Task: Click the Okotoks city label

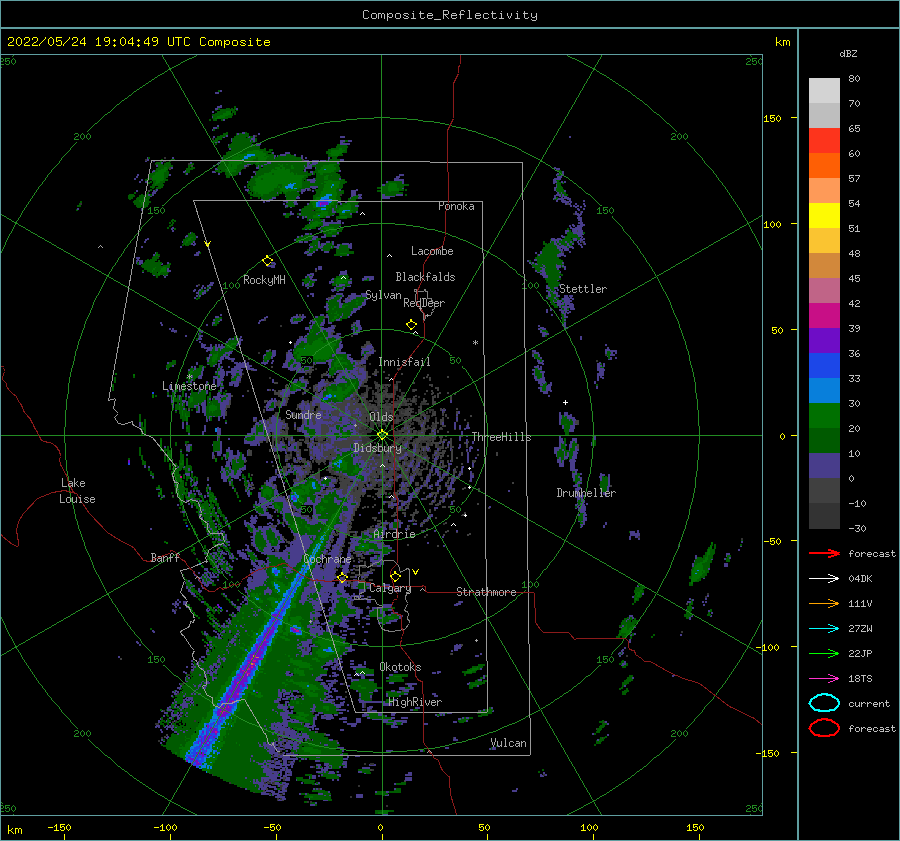Action: [400, 666]
